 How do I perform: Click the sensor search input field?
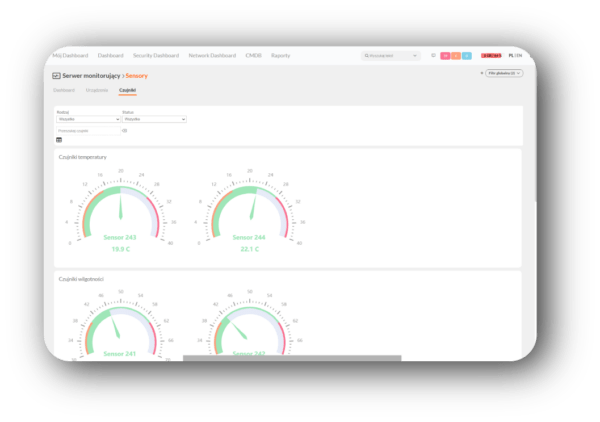[x=88, y=131]
